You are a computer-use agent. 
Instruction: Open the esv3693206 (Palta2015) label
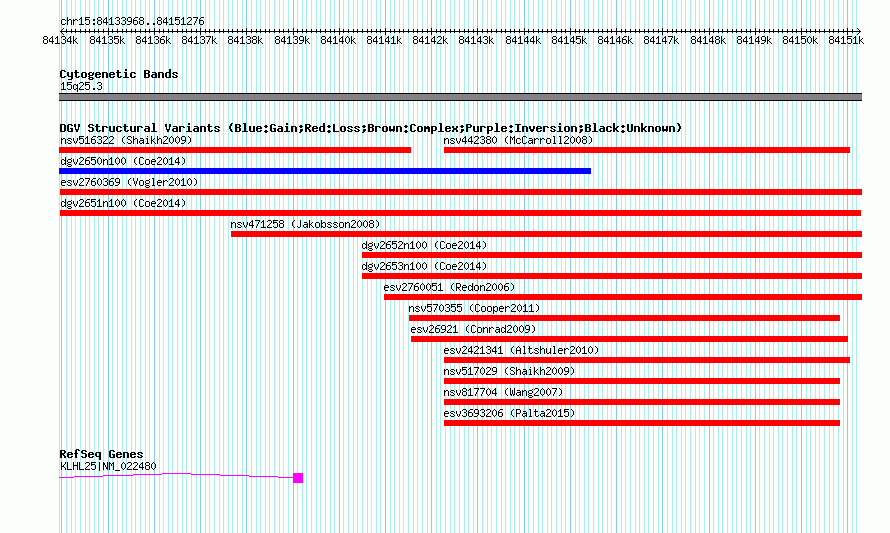tap(509, 413)
